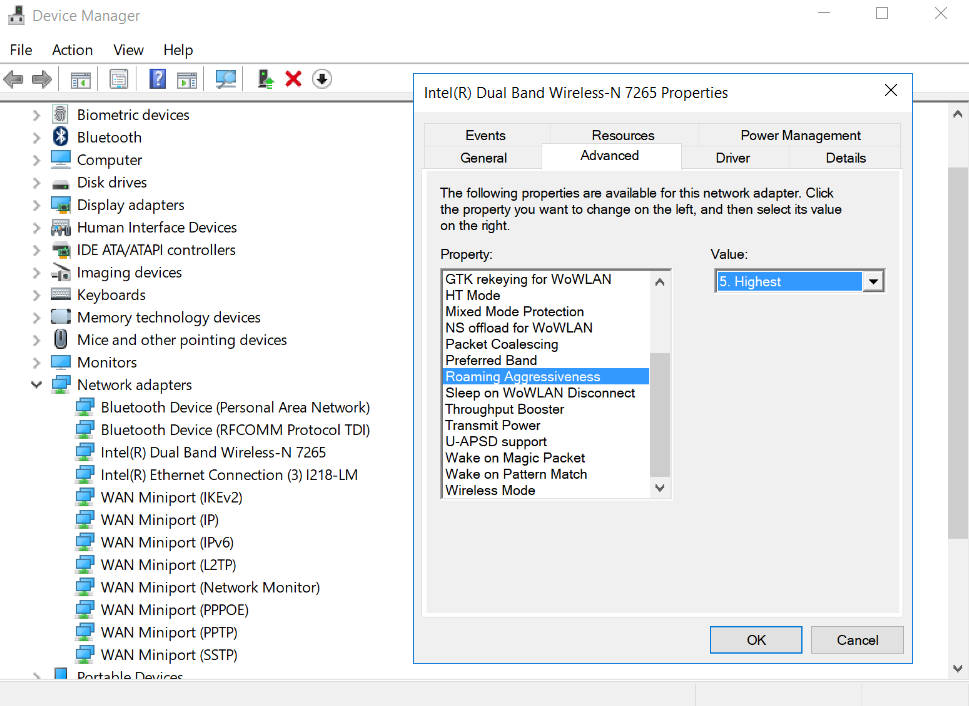This screenshot has height=706, width=969.
Task: Switch to the Events tab
Action: 485,135
